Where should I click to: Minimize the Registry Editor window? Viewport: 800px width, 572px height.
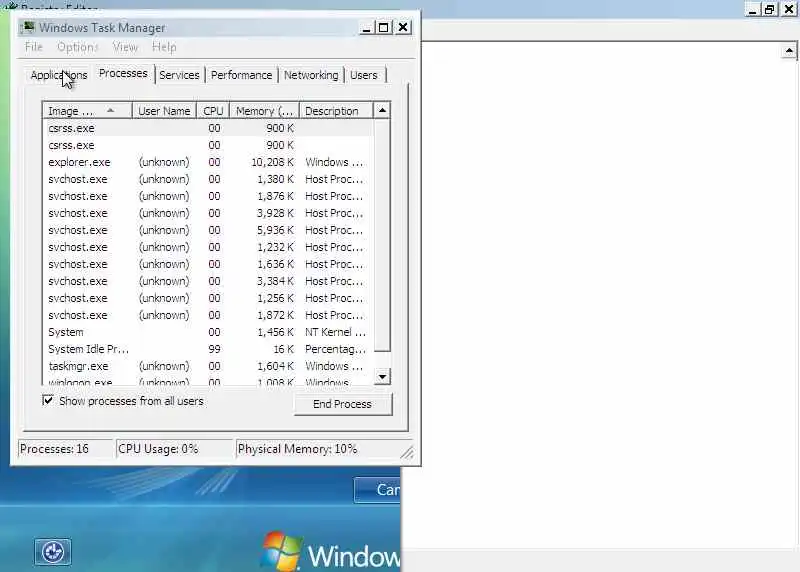pyautogui.click(x=752, y=9)
